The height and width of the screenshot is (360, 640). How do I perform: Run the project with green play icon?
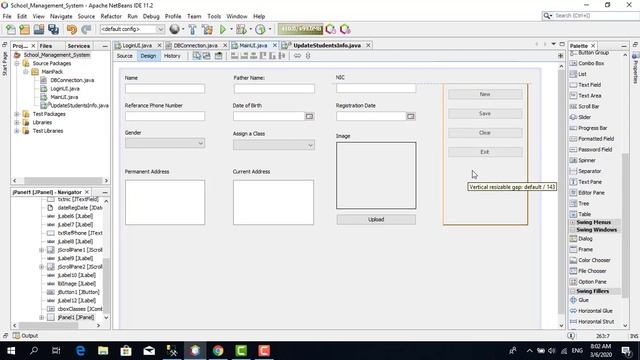coord(223,29)
